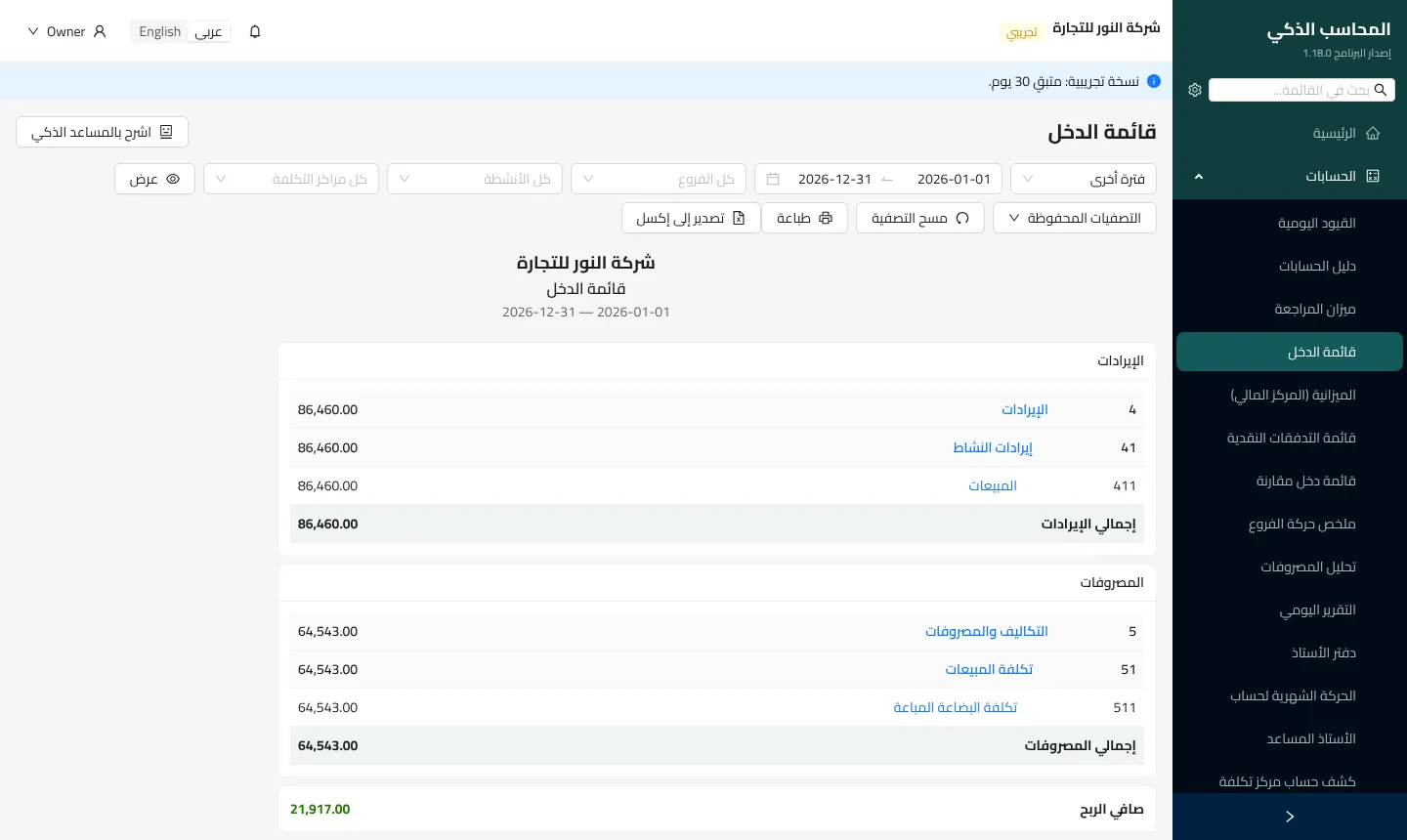Open sidebar settings gear icon
Viewport: 1407px width, 840px height.
(x=1195, y=90)
